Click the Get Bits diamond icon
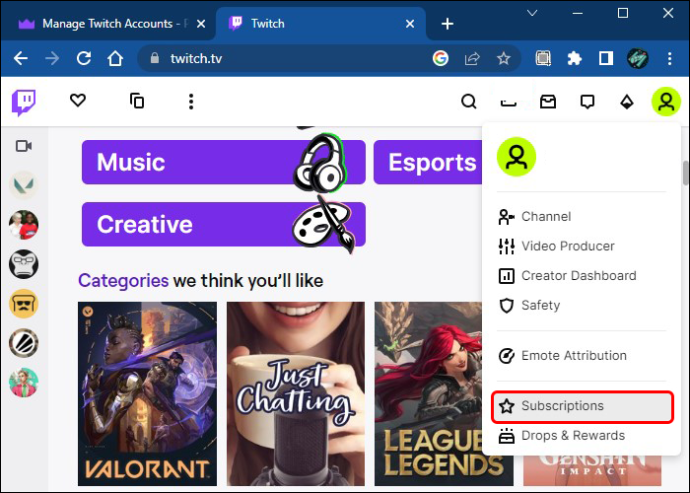Screen dimensions: 690x493 (x=627, y=102)
